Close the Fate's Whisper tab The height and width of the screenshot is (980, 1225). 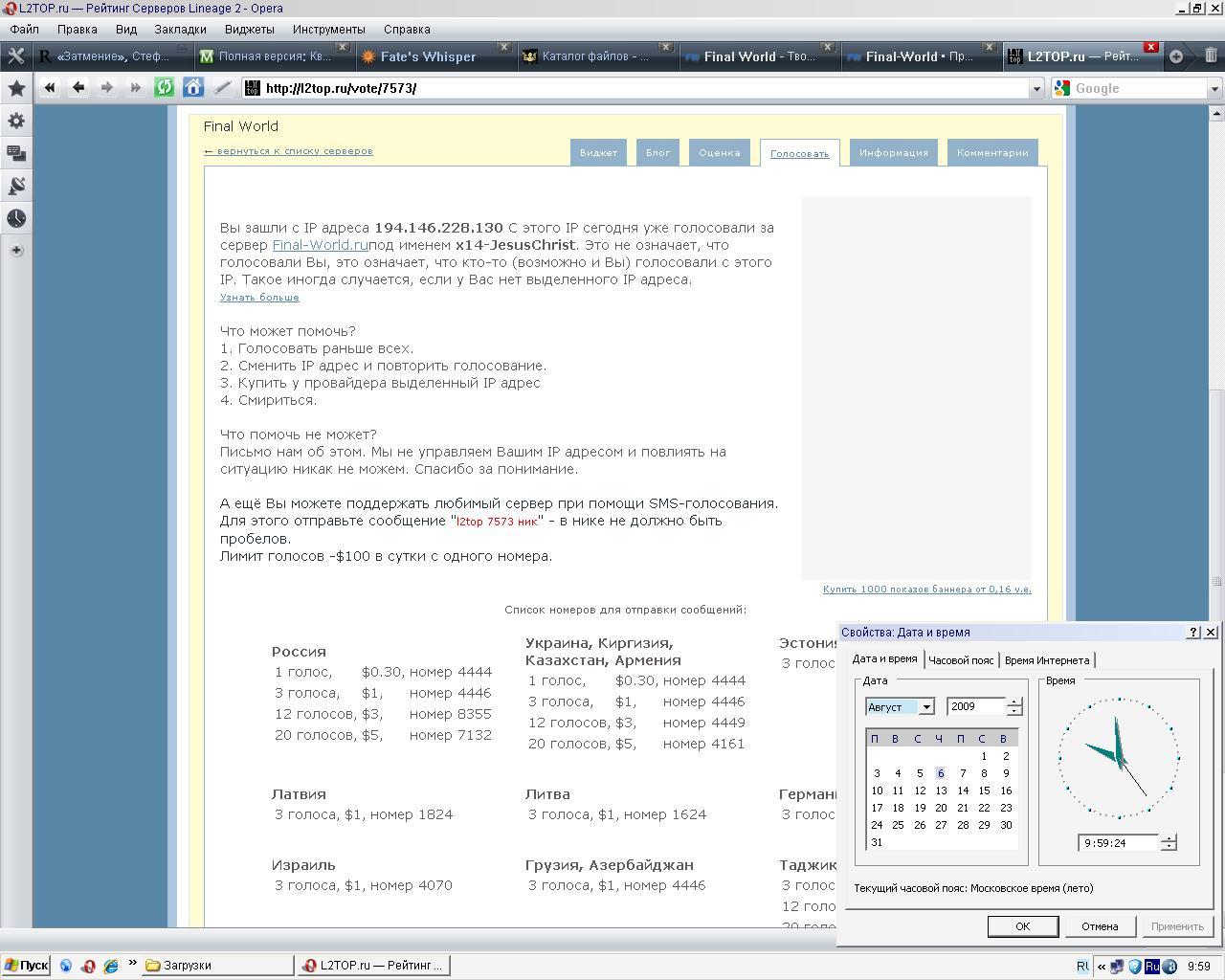click(504, 47)
